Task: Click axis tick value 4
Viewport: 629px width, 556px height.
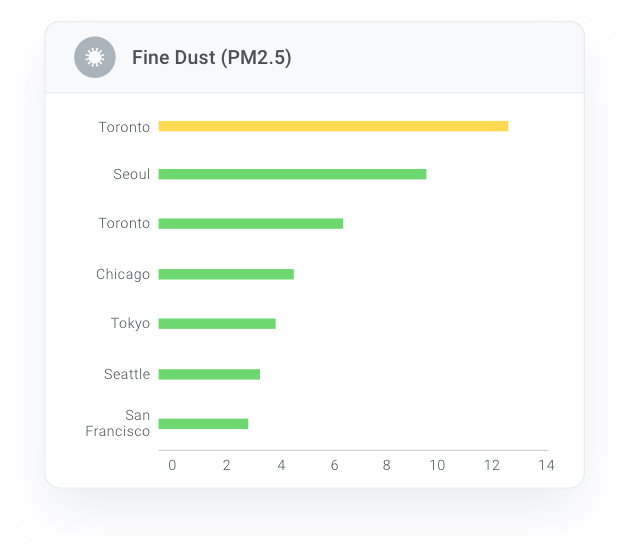Action: [x=281, y=465]
